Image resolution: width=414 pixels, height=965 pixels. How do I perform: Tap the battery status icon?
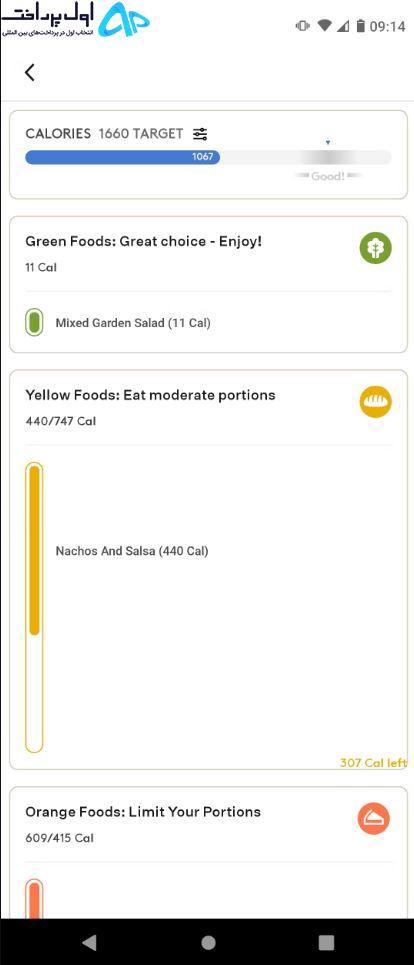(x=360, y=26)
